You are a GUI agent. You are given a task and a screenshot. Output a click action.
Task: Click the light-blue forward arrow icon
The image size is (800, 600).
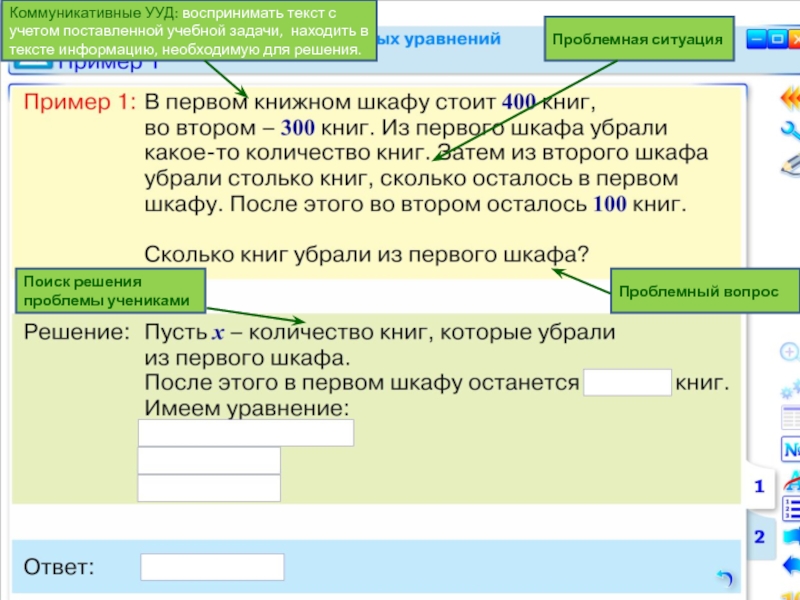(x=791, y=536)
